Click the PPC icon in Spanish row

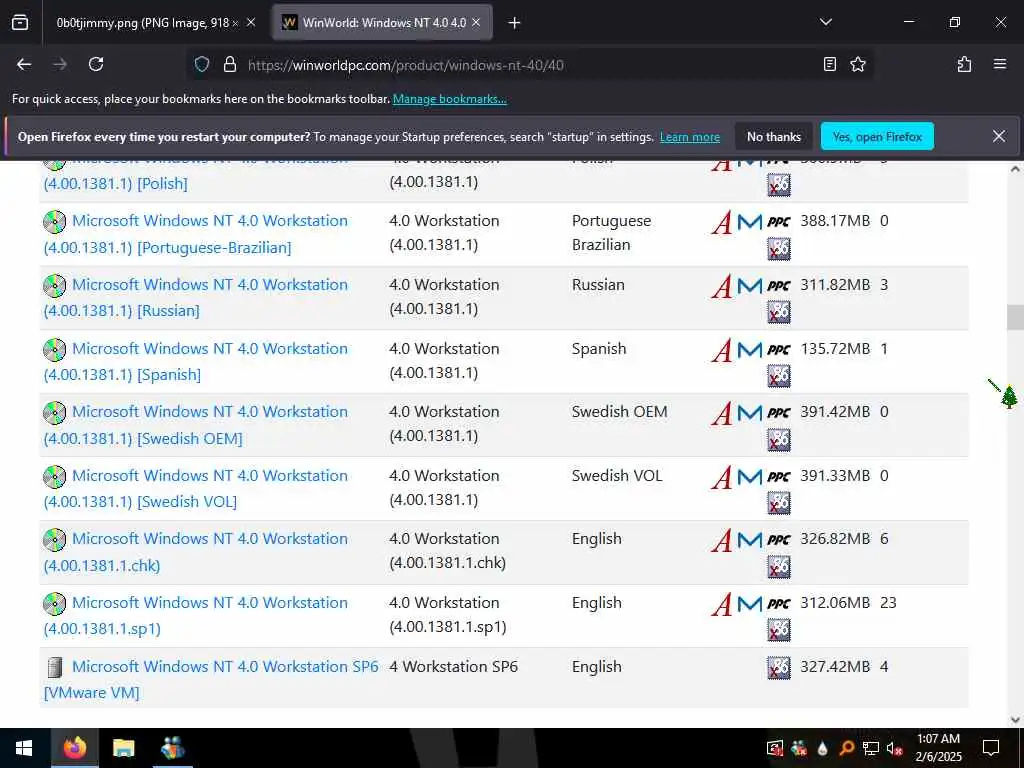(778, 350)
